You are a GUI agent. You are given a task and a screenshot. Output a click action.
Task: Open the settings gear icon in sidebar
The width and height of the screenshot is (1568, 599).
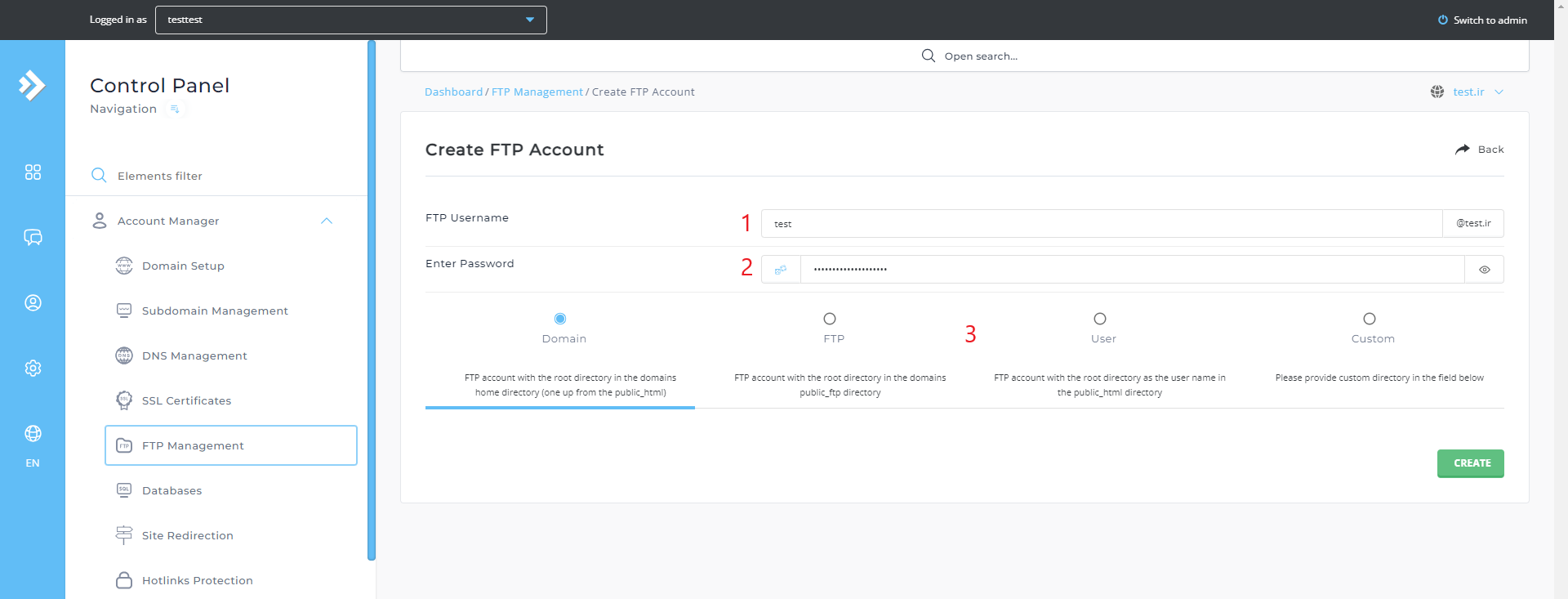coord(33,369)
